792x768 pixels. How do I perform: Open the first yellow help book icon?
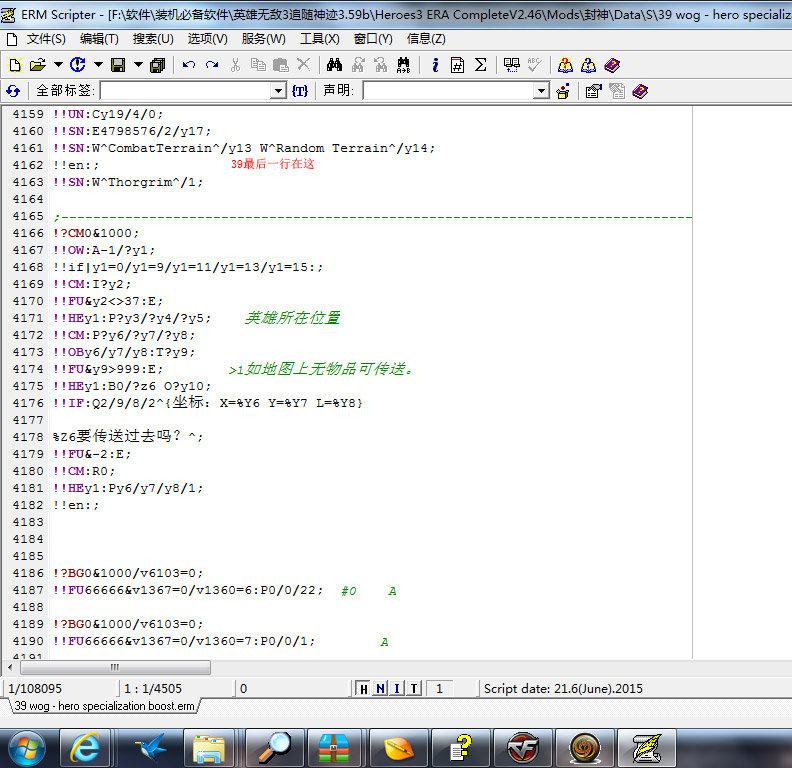coord(565,65)
